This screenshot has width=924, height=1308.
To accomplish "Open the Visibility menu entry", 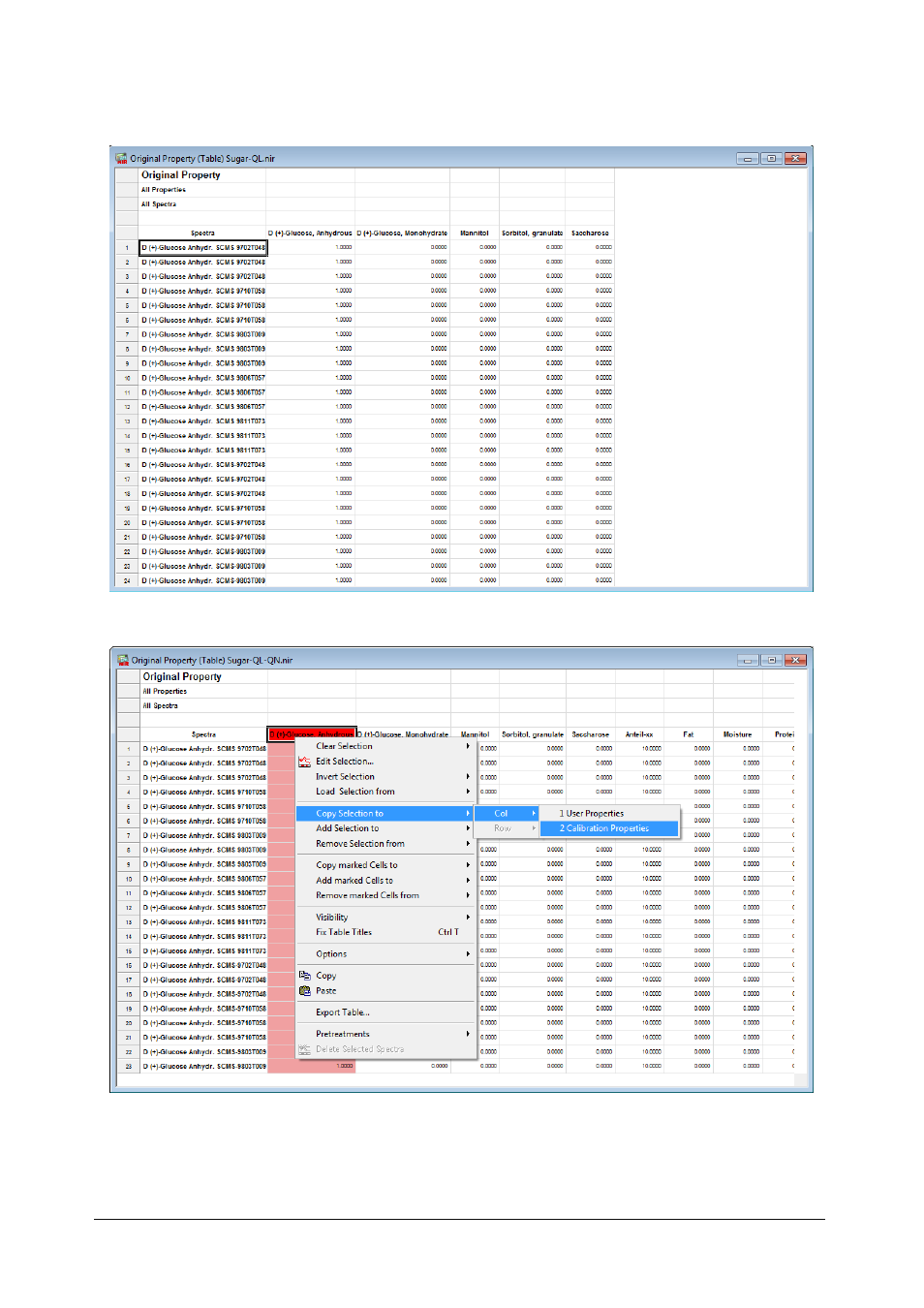I will click(386, 917).
